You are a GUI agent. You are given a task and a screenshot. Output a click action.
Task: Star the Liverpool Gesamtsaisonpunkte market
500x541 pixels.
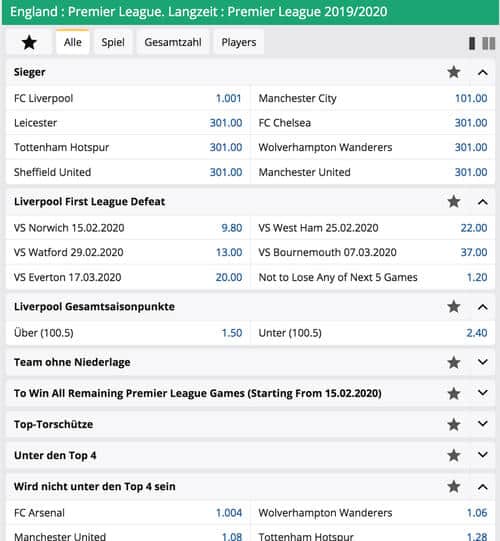tap(454, 307)
